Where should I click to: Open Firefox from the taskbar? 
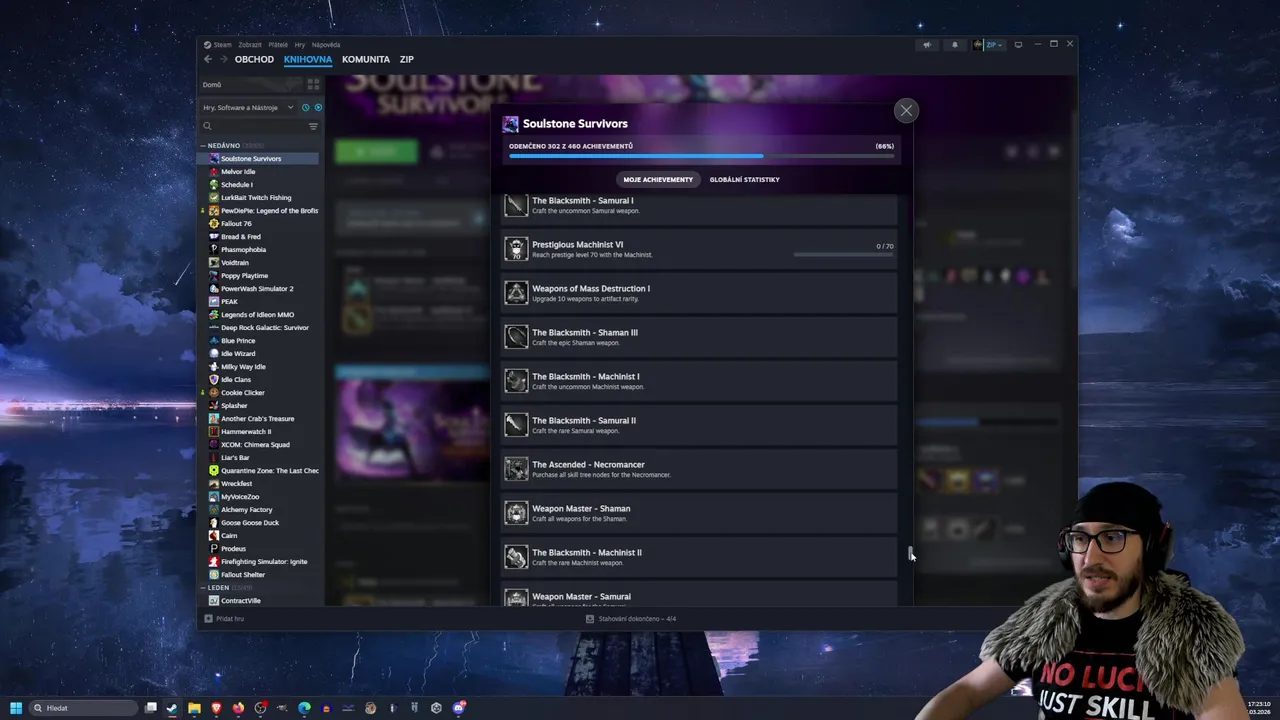click(x=238, y=708)
